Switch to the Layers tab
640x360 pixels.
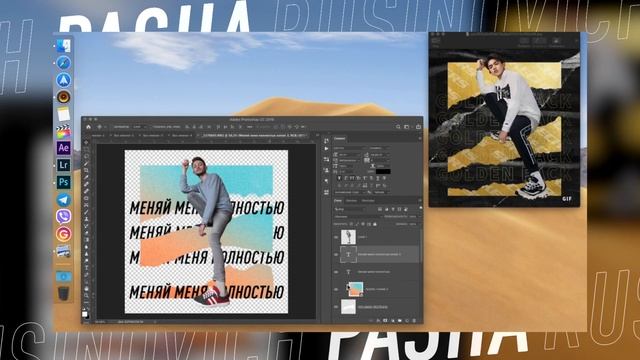[x=338, y=200]
